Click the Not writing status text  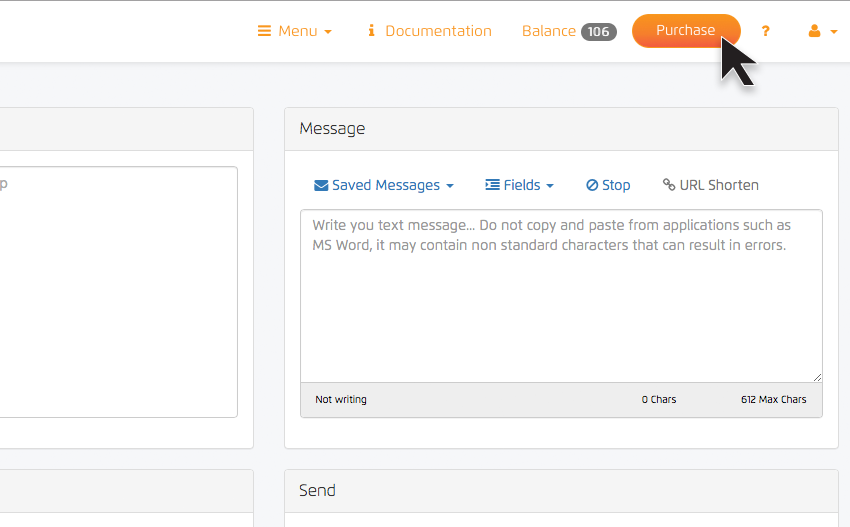341,400
